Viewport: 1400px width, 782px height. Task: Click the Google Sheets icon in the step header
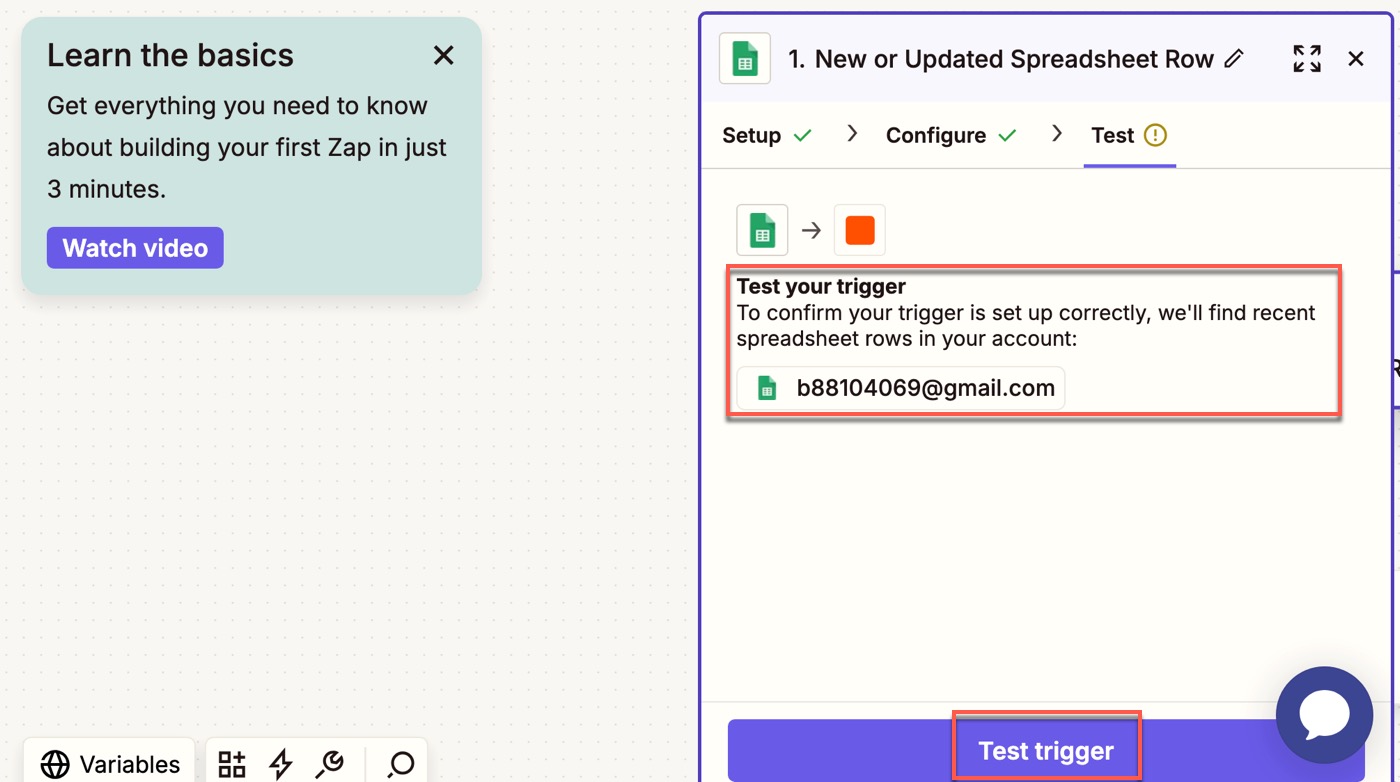745,58
